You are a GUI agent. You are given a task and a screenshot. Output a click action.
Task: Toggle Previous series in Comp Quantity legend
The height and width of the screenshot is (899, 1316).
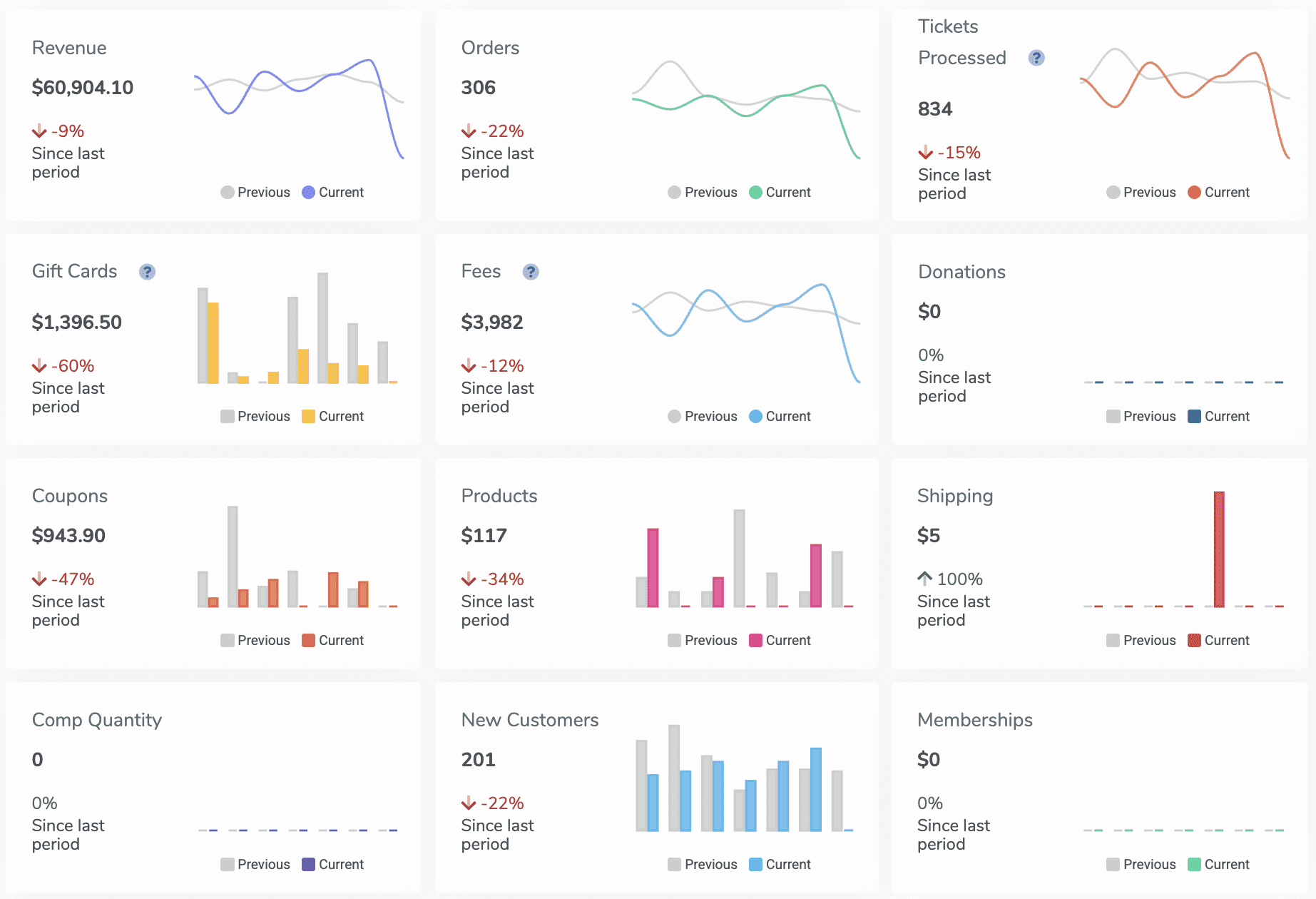click(x=255, y=865)
